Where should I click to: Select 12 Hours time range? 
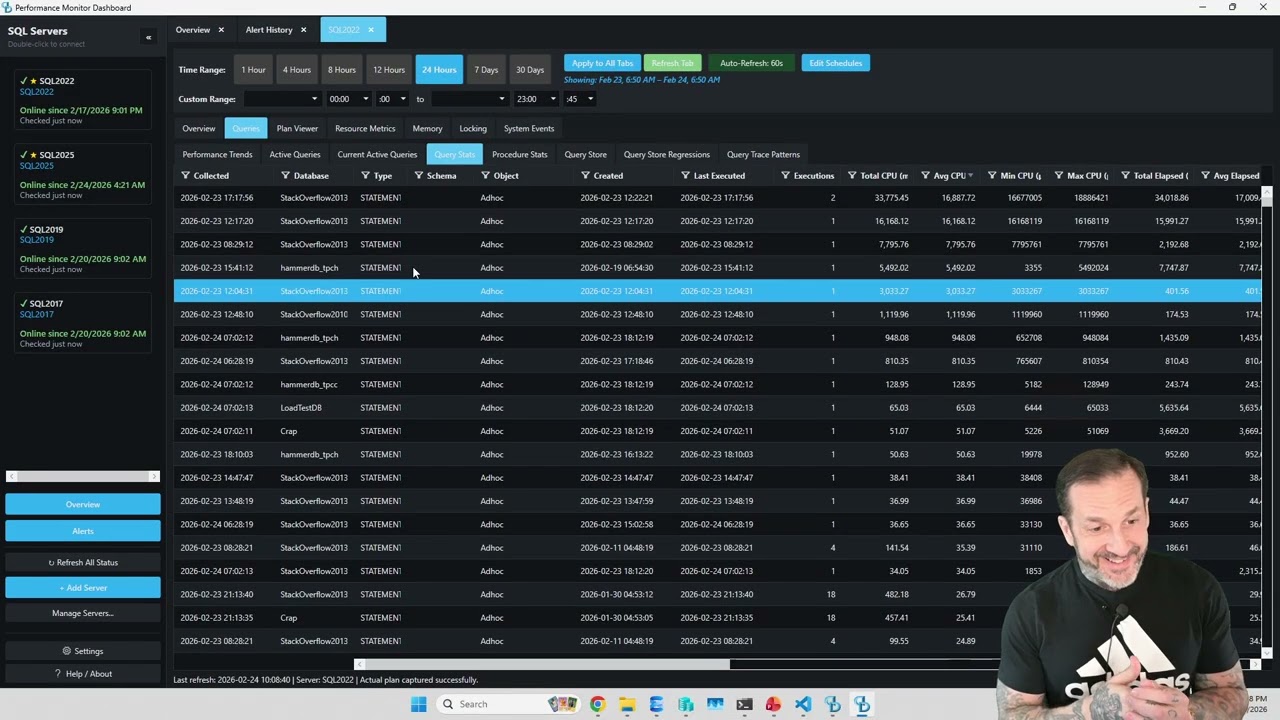click(389, 70)
